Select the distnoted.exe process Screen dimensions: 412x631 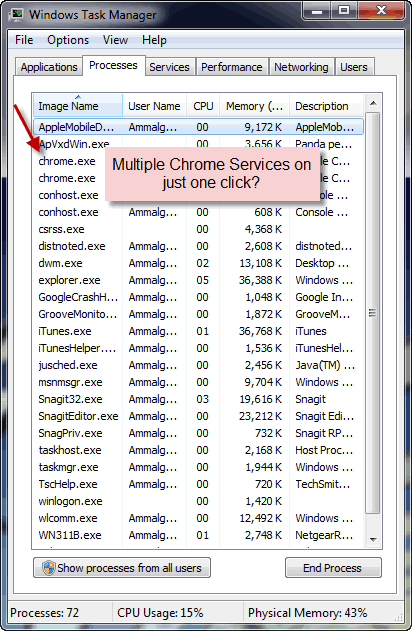click(x=199, y=246)
